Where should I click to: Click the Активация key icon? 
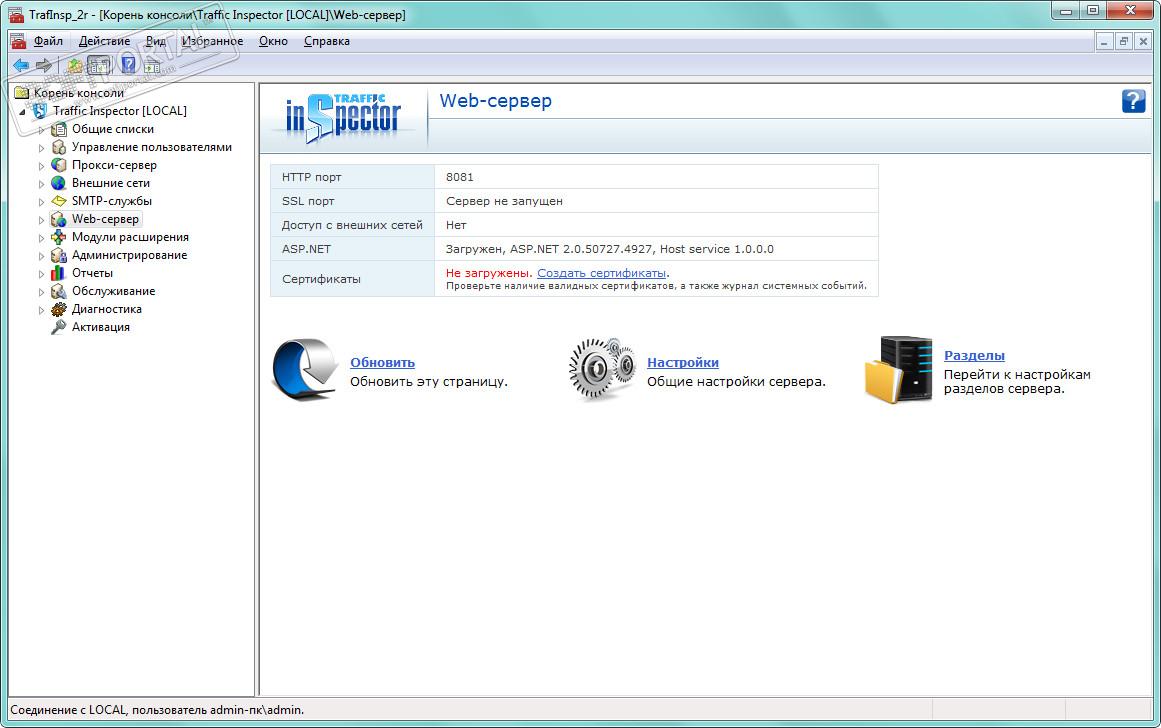58,327
